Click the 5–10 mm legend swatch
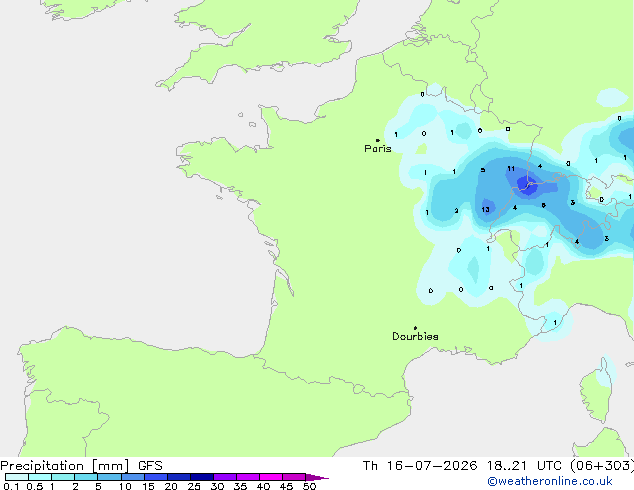634x490 pixels. pos(109,477)
